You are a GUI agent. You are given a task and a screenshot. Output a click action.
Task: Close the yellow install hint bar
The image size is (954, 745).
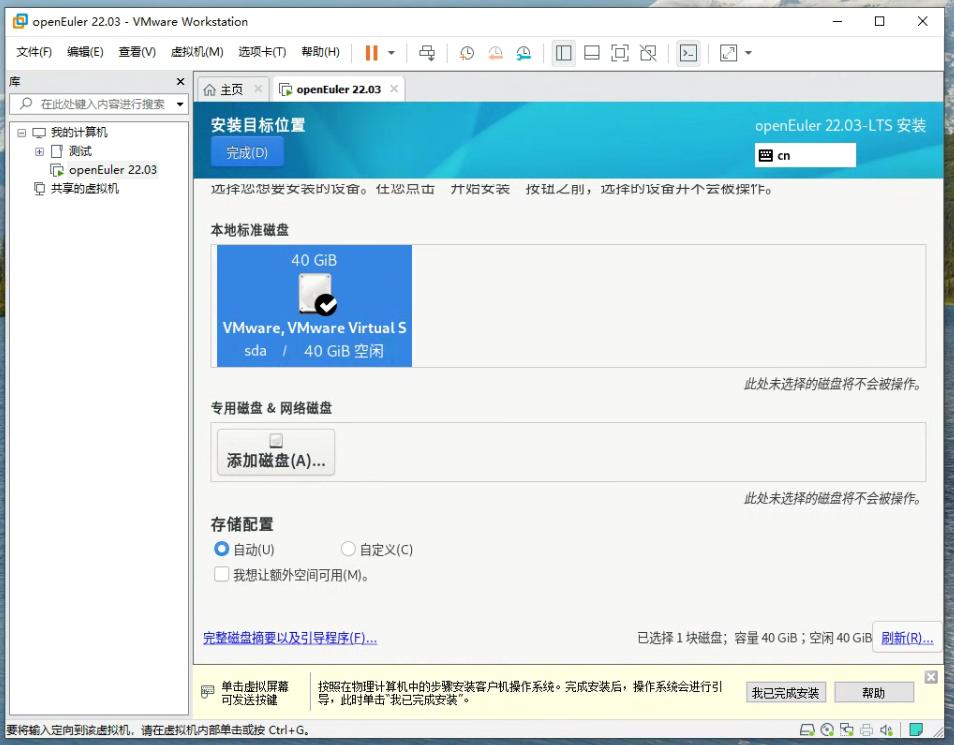tap(931, 677)
